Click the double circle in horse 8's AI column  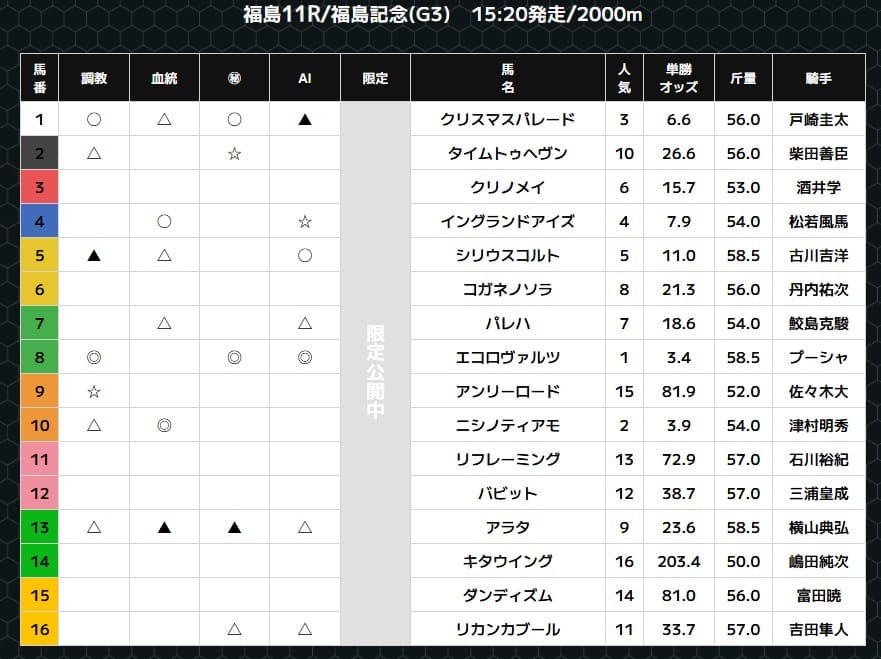(x=305, y=358)
